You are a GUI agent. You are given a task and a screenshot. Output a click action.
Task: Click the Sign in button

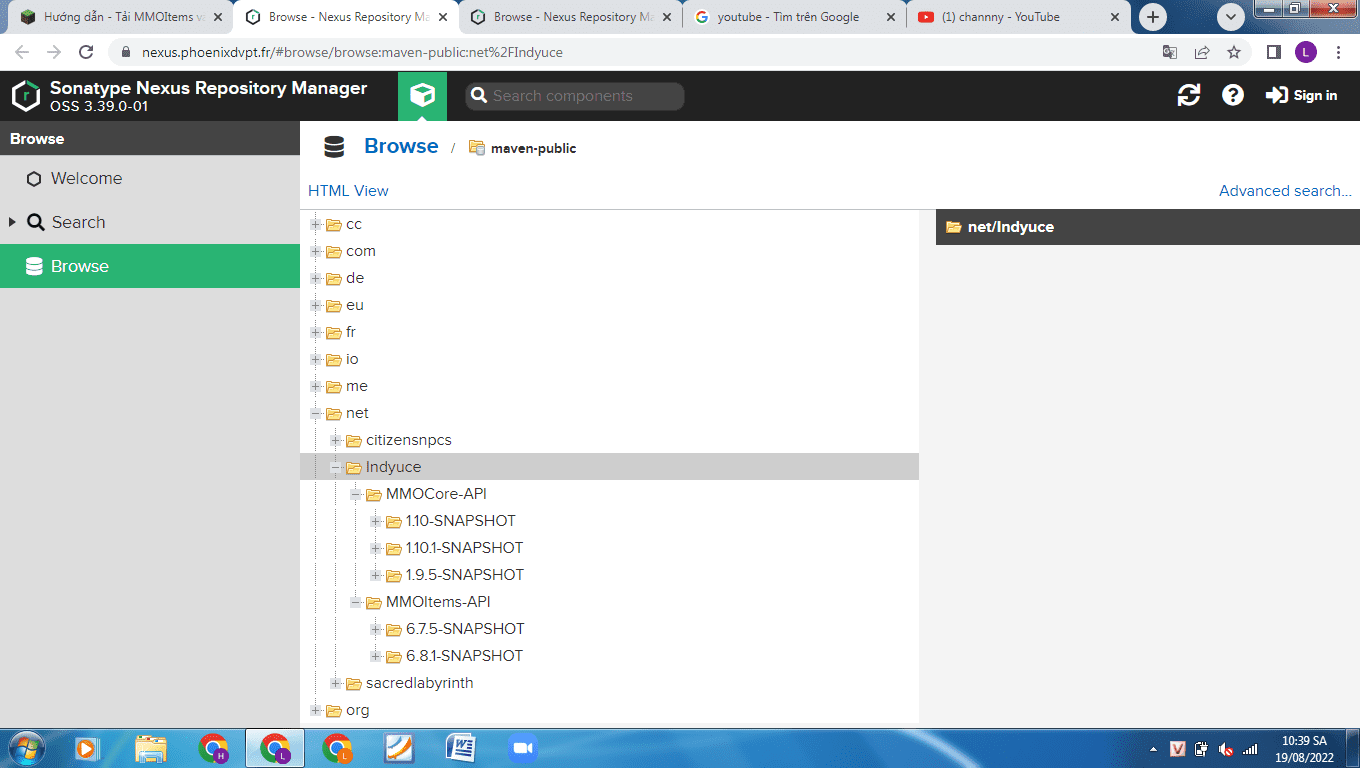[1301, 95]
